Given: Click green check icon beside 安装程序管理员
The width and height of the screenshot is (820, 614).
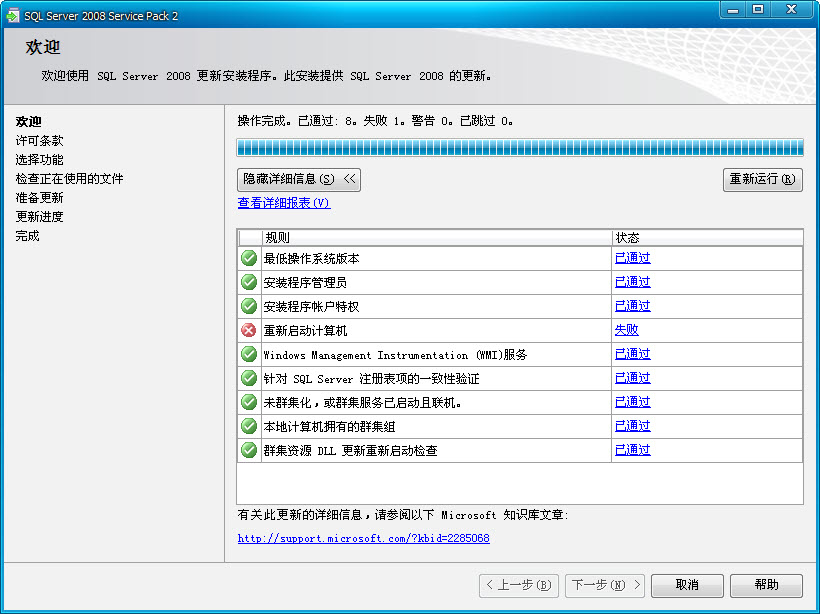Looking at the screenshot, I should pos(249,282).
